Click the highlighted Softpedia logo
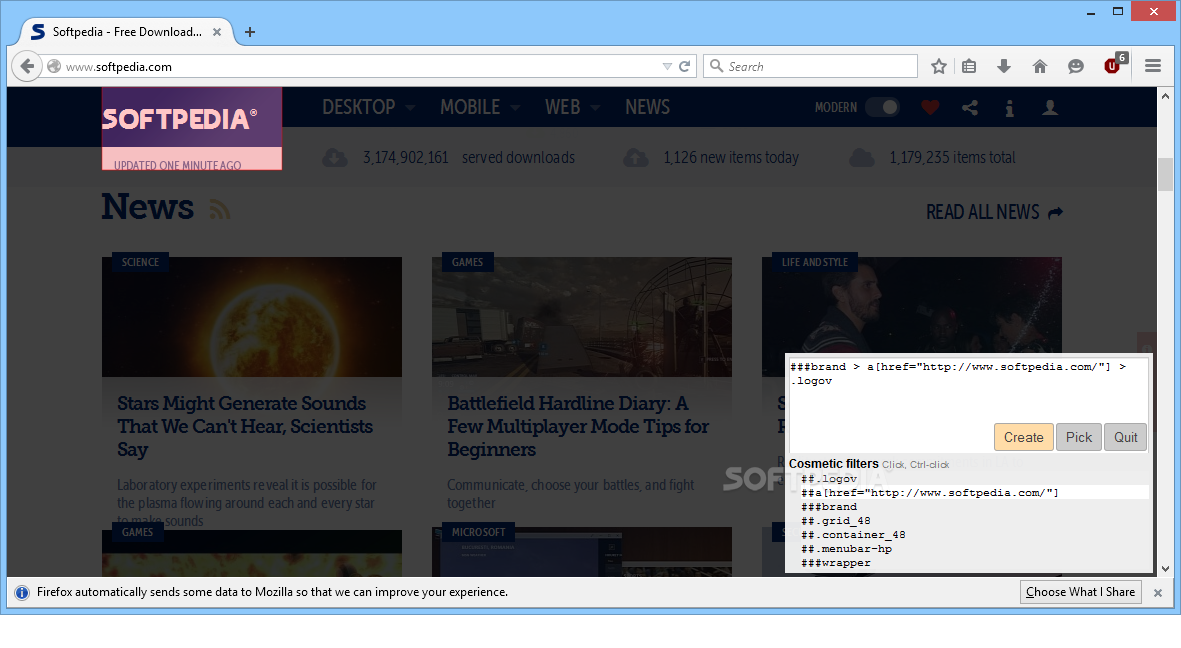The image size is (1181, 648). 192,128
